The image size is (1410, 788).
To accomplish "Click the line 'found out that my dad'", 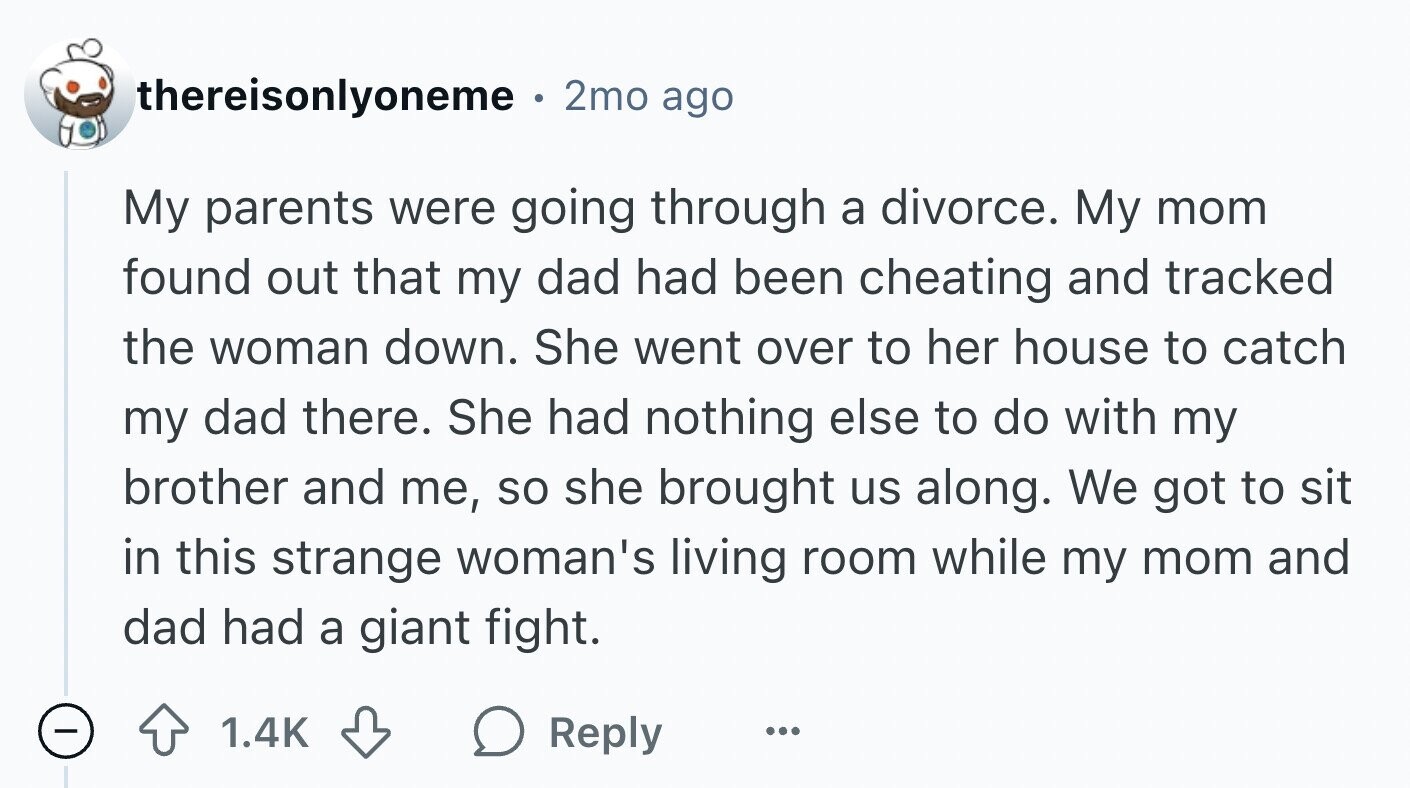I will point(728,278).
